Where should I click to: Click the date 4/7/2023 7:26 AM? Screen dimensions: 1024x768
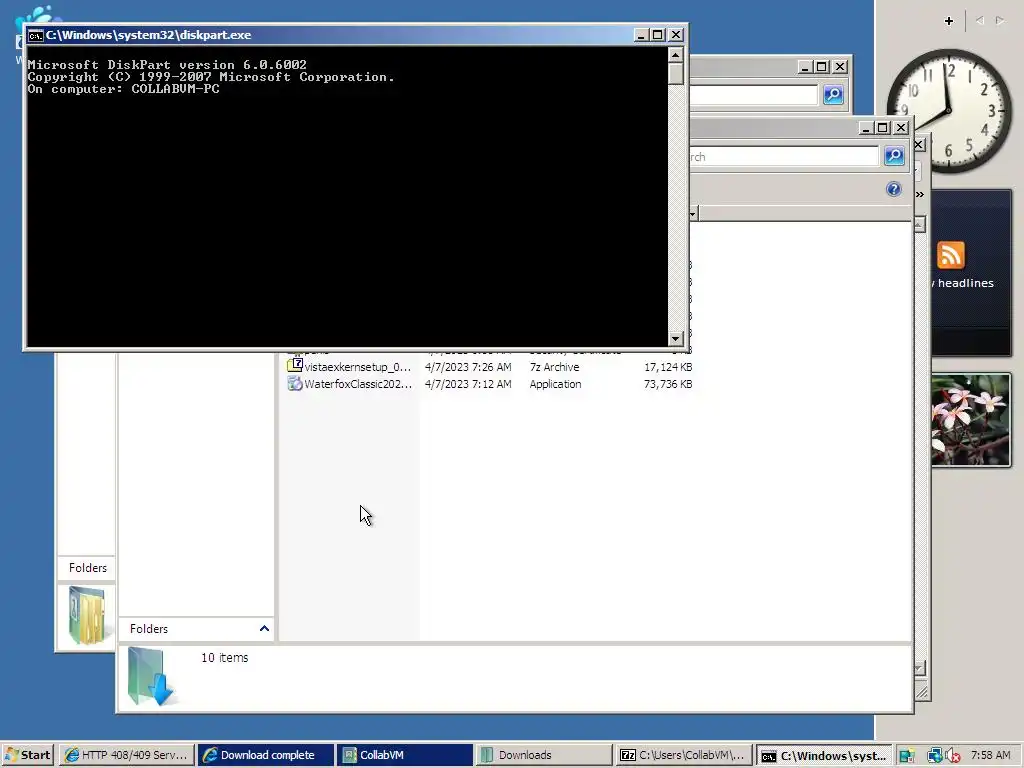point(468,367)
